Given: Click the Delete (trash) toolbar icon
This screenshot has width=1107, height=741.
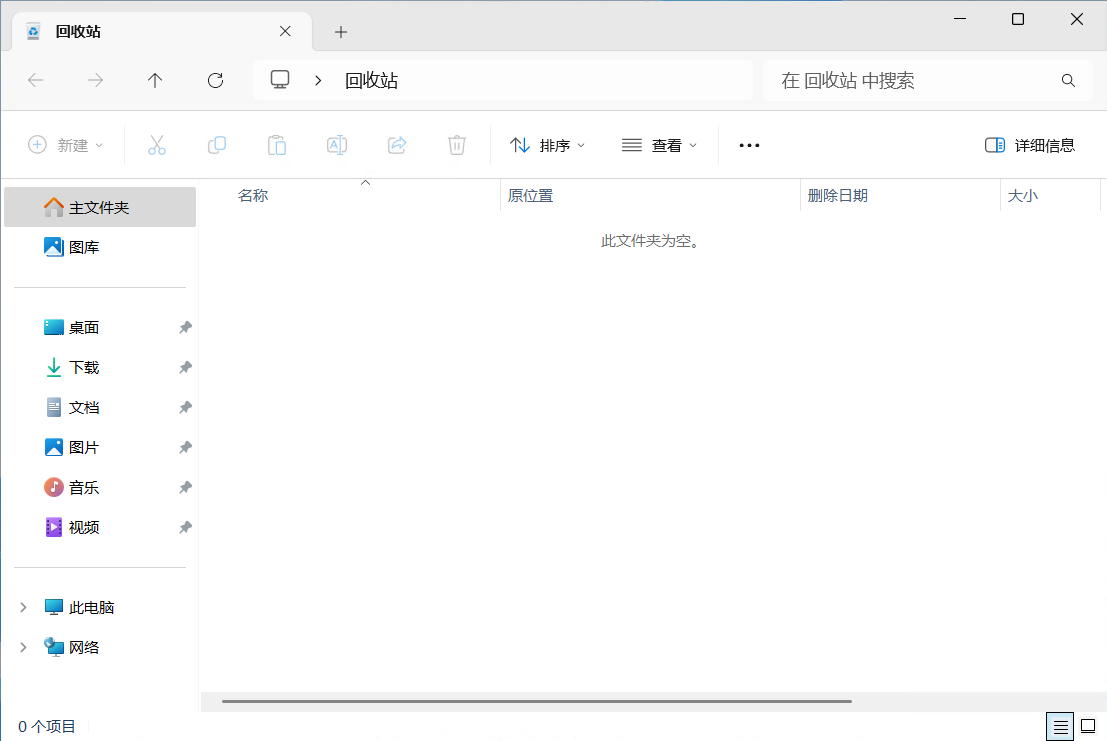Looking at the screenshot, I should [457, 145].
